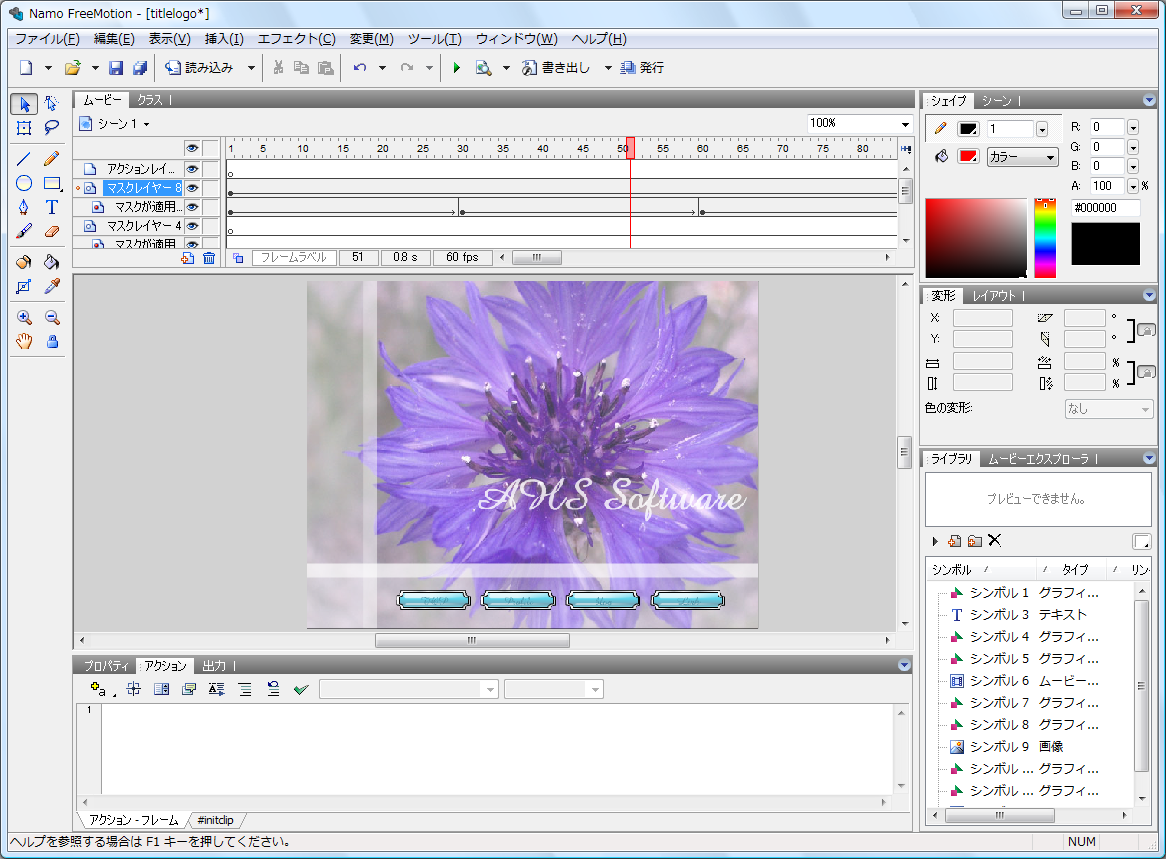
Task: Open the カラー fill type dropdown
Action: point(1022,157)
